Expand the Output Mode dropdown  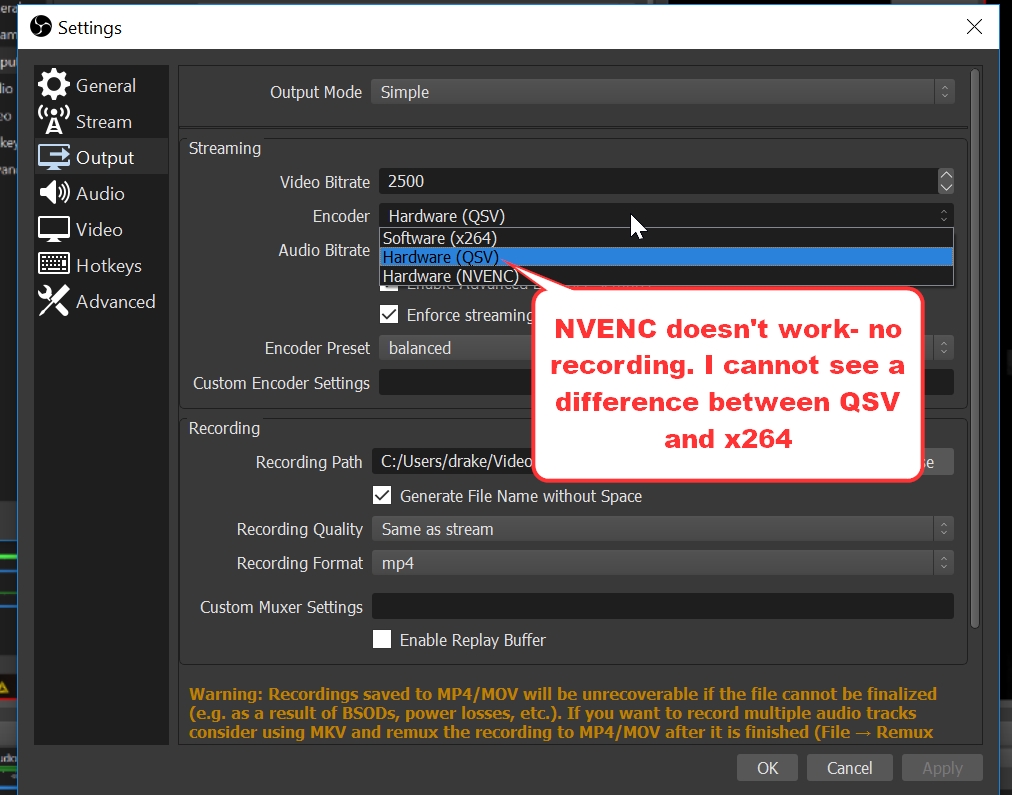click(662, 92)
